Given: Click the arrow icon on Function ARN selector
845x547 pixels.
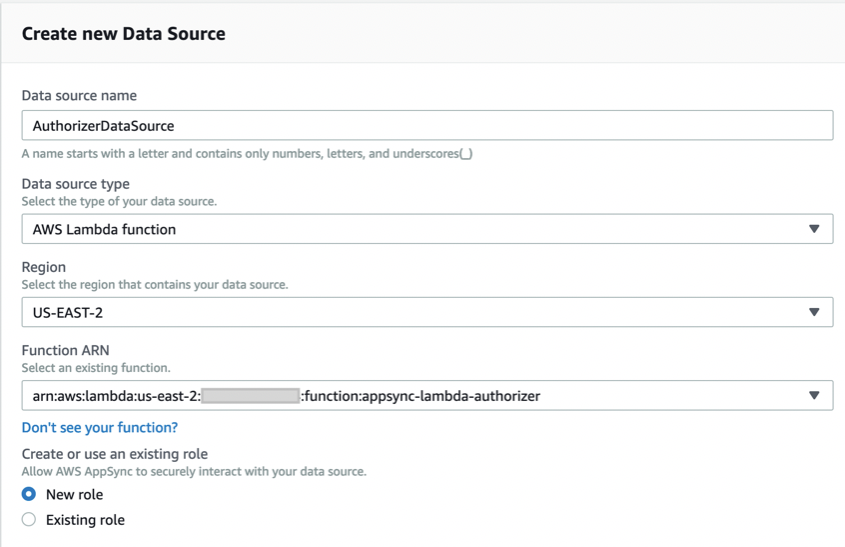Looking at the screenshot, I should pyautogui.click(x=814, y=396).
